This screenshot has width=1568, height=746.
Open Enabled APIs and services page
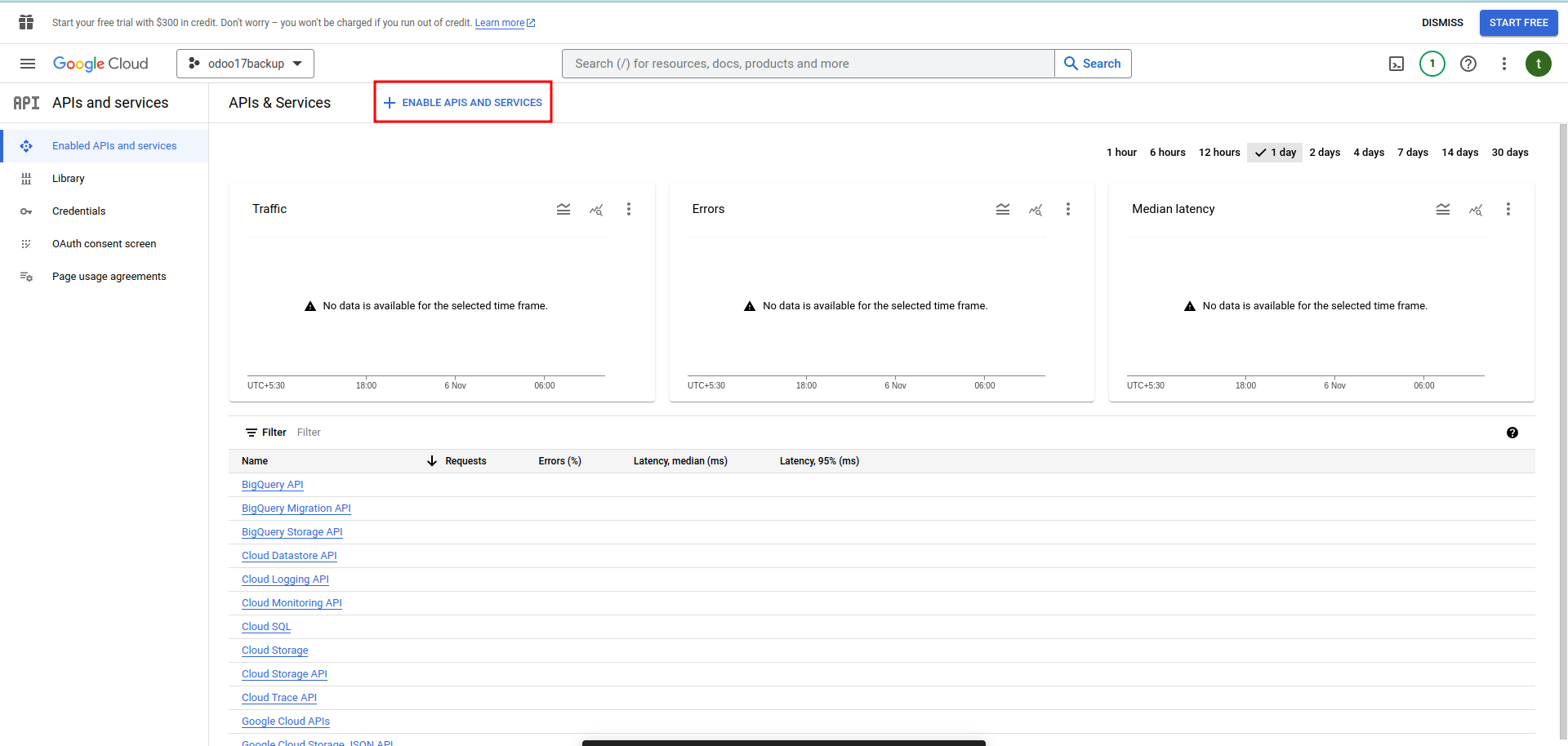tap(105, 146)
